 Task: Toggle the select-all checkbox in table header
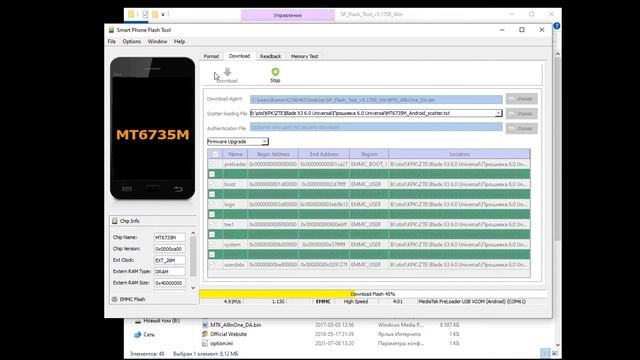point(215,154)
